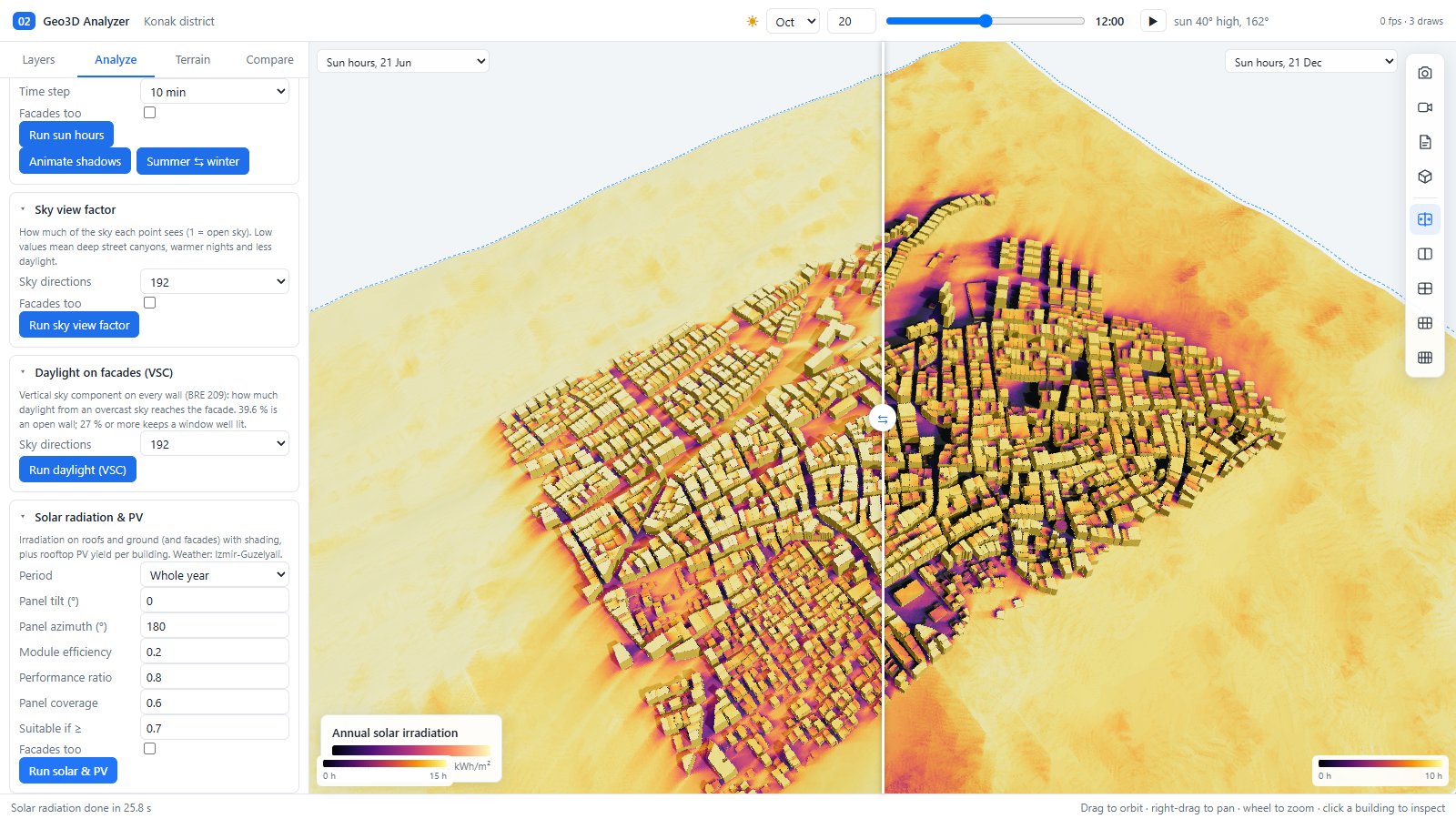The height and width of the screenshot is (819, 1456).
Task: Click the sun icon in top bar
Action: tap(753, 21)
